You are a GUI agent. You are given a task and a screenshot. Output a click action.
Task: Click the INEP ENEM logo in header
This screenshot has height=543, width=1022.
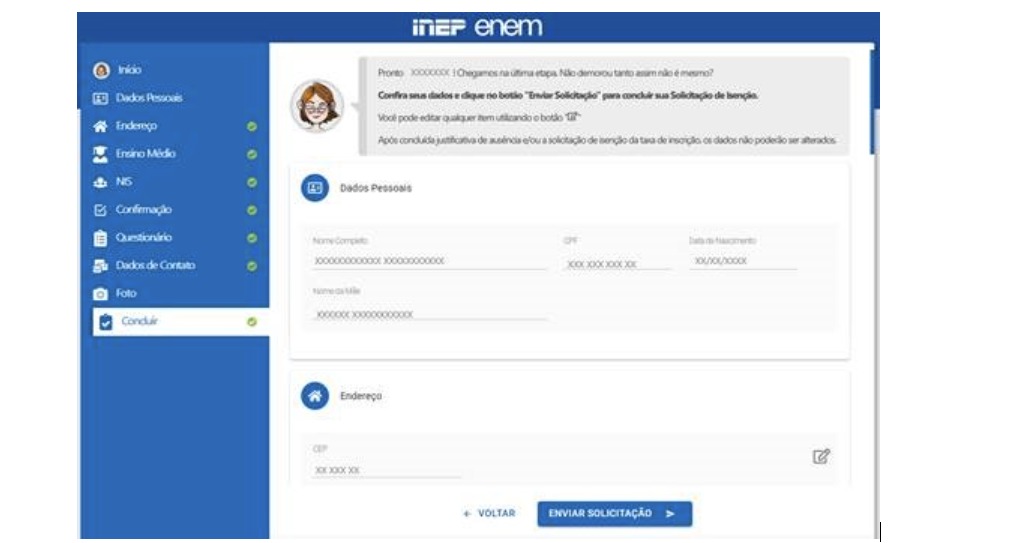[x=477, y=27]
